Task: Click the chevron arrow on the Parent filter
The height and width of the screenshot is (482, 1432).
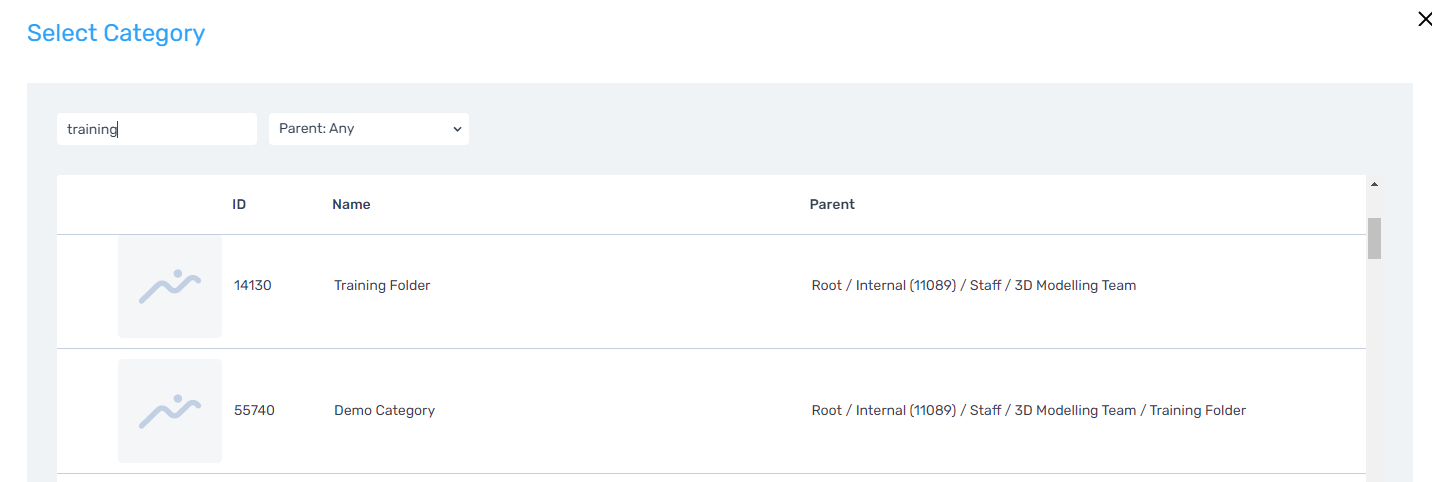Action: (x=457, y=129)
